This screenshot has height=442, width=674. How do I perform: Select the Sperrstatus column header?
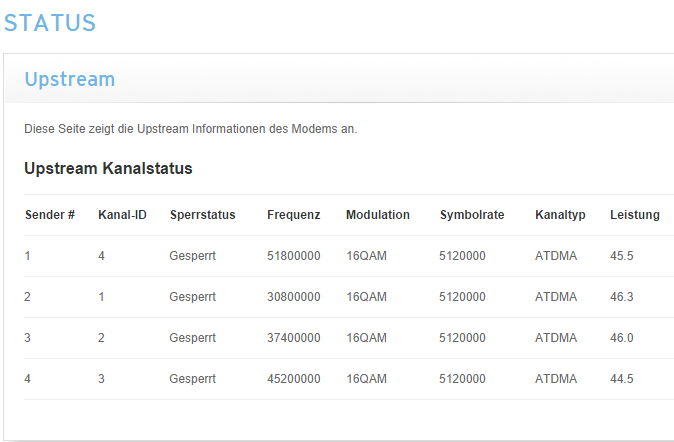pos(202,215)
